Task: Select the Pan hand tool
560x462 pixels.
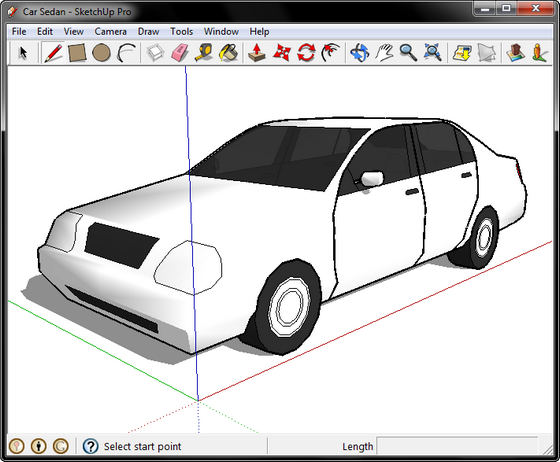Action: click(x=384, y=53)
